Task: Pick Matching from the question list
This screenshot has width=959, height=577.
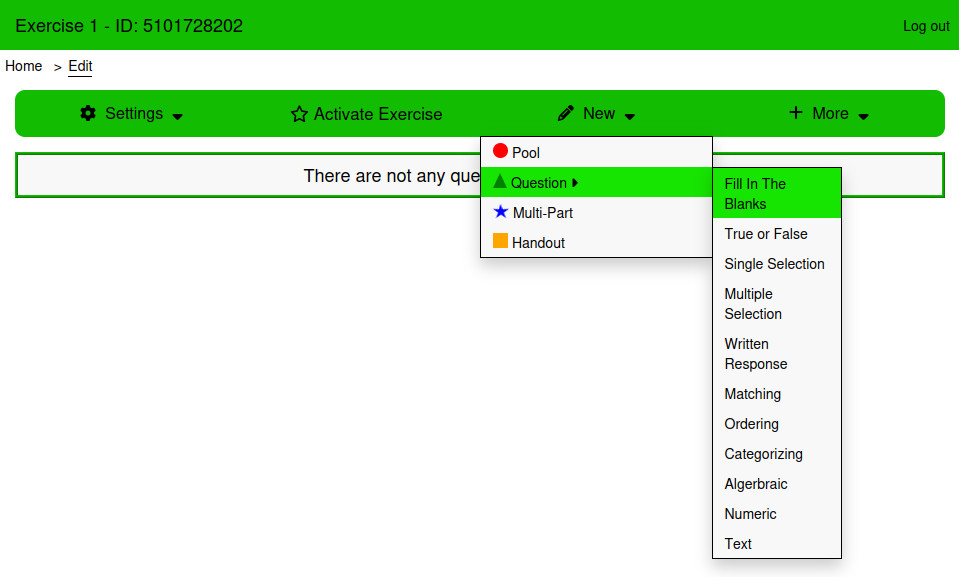Action: coord(753,394)
